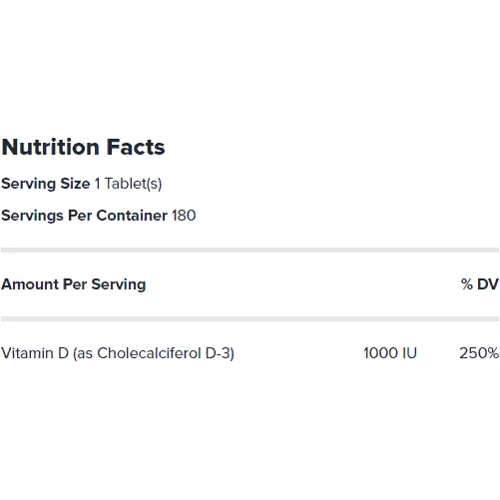500x500 pixels.
Task: Click the IU unit label
Action: click(410, 353)
